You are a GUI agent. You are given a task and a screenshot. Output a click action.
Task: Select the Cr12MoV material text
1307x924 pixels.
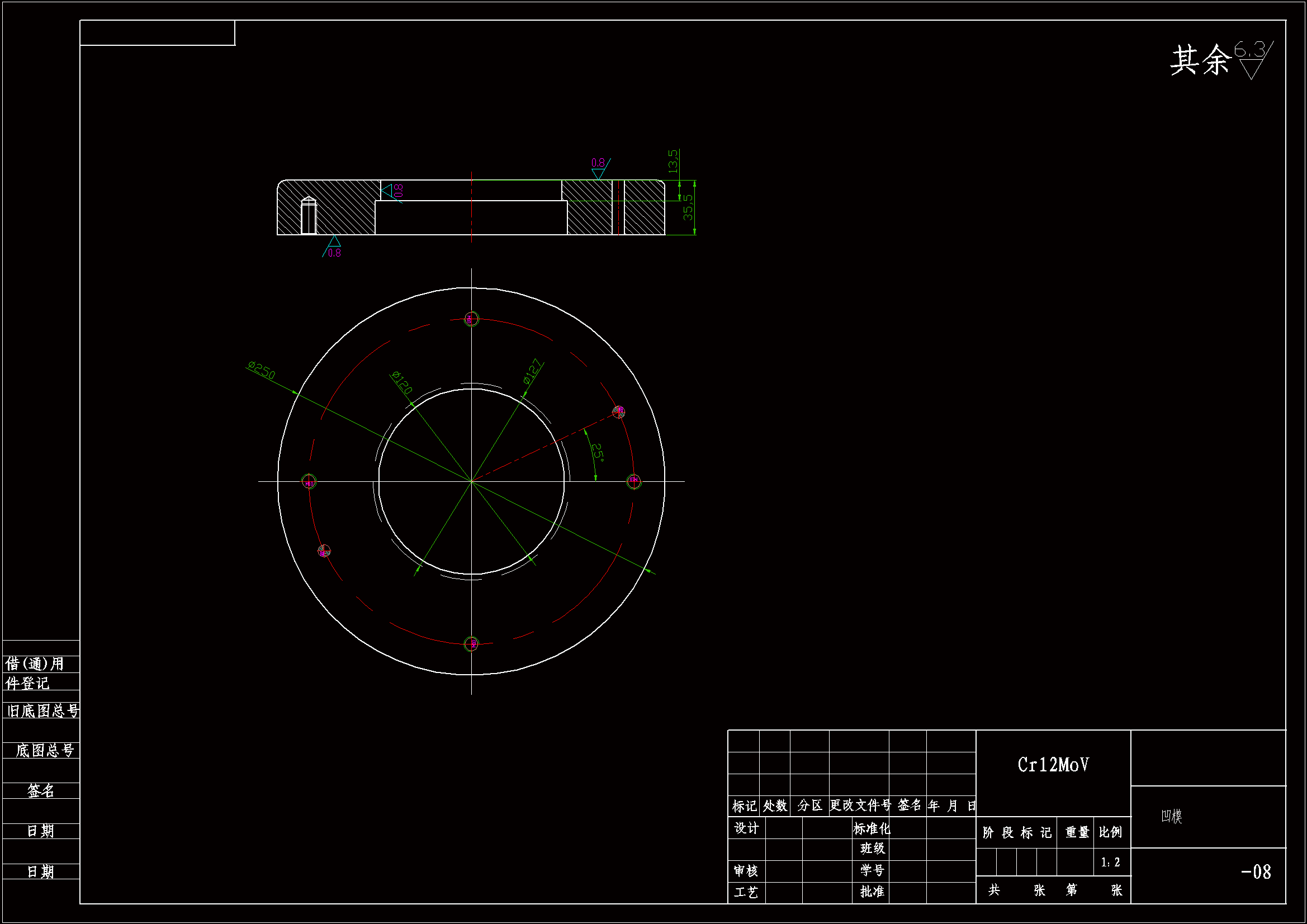(1053, 765)
